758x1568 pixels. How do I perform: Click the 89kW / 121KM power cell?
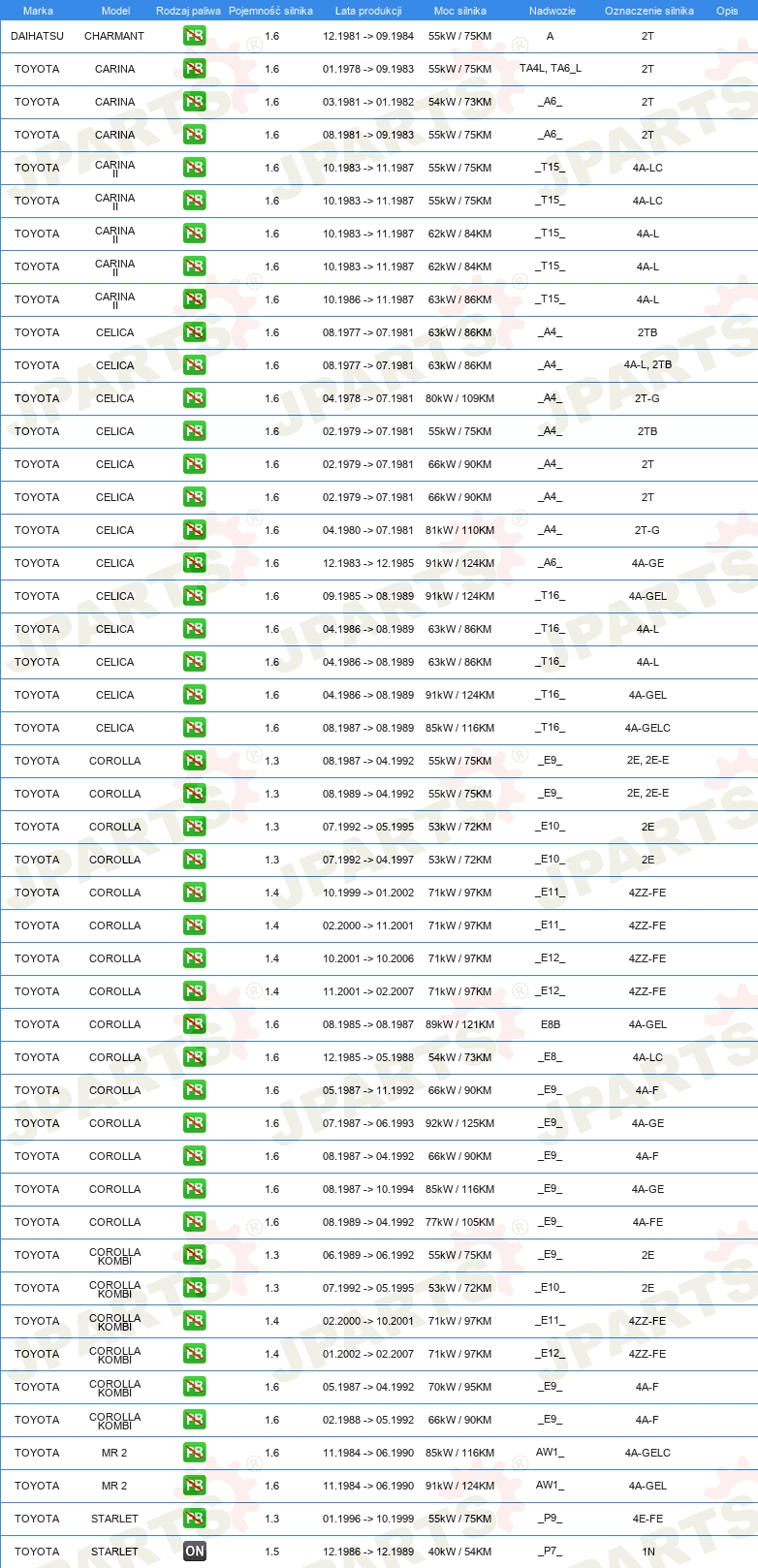[459, 1024]
